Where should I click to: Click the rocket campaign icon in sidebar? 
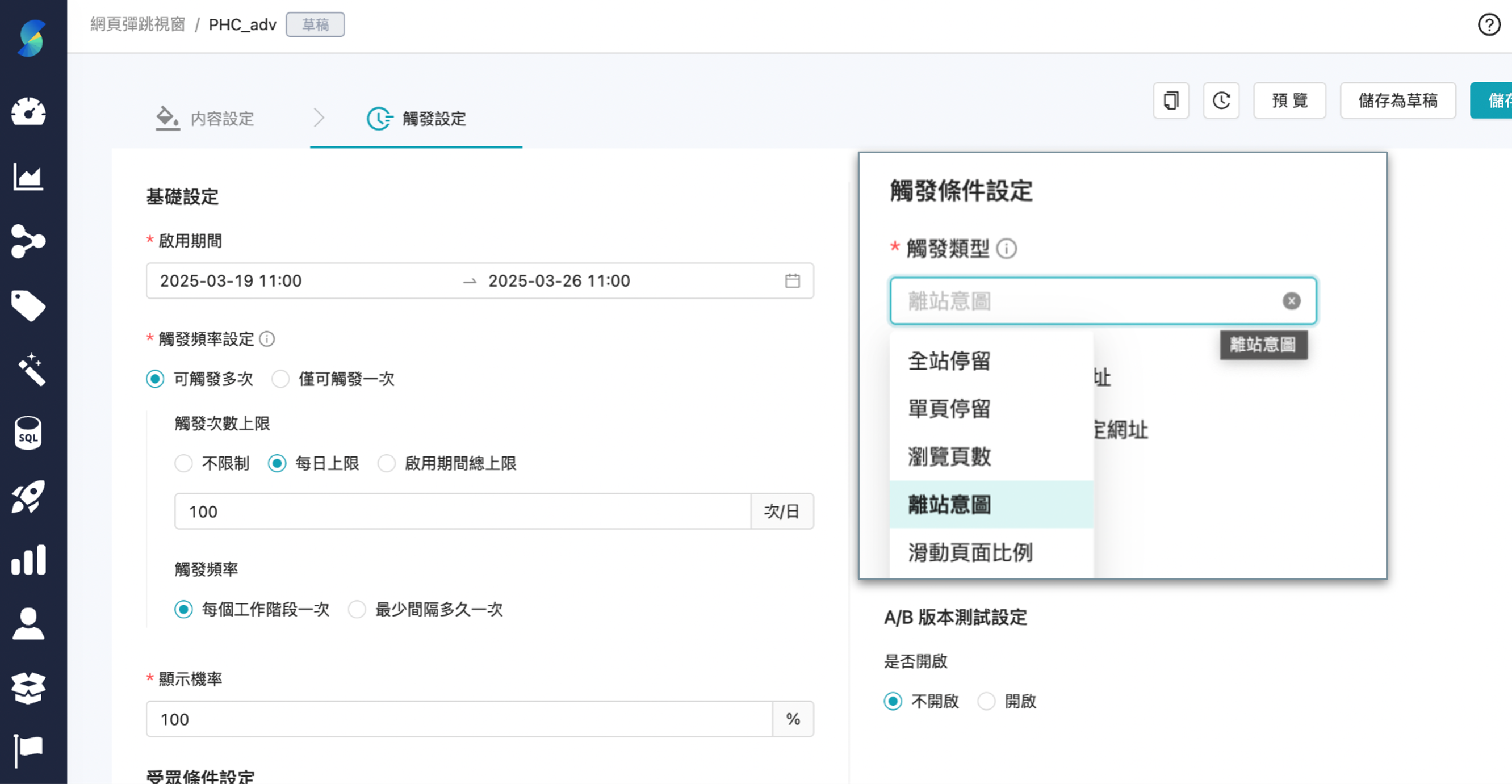(x=29, y=496)
